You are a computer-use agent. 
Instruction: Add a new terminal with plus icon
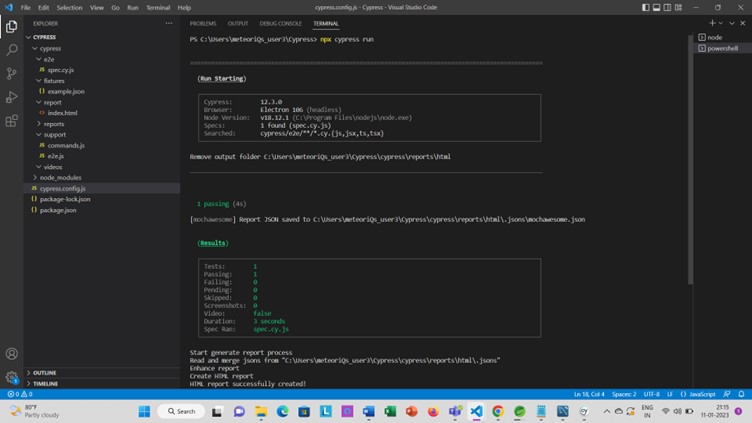(712, 23)
